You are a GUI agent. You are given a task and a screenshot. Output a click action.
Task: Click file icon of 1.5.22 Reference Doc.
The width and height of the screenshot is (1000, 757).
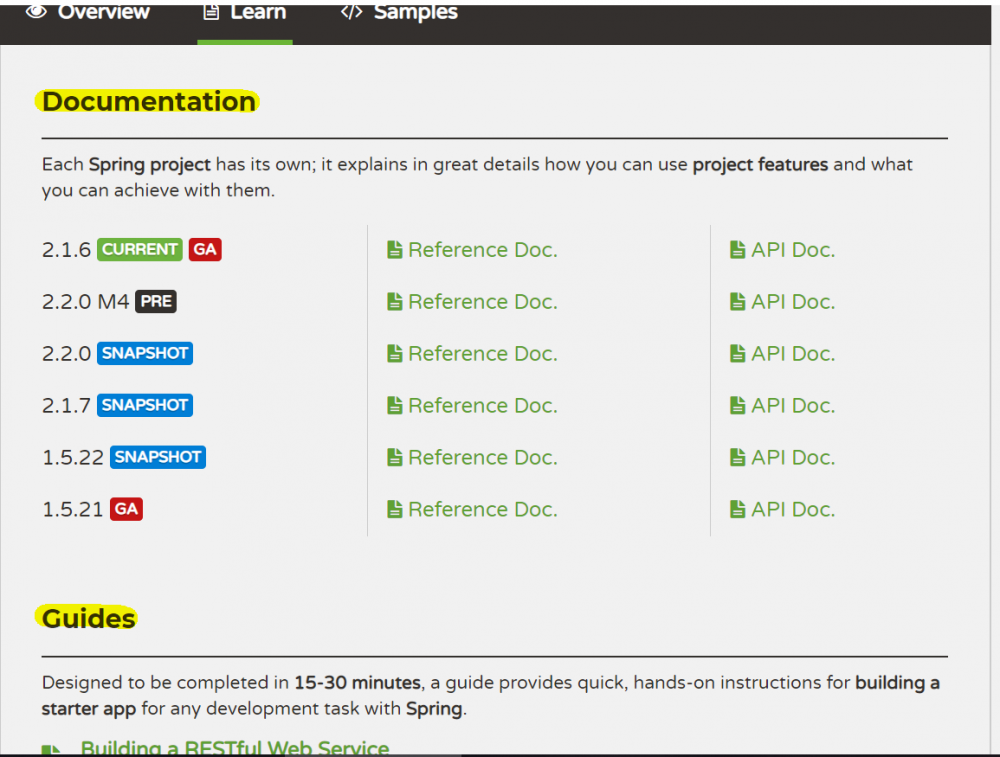coord(395,457)
